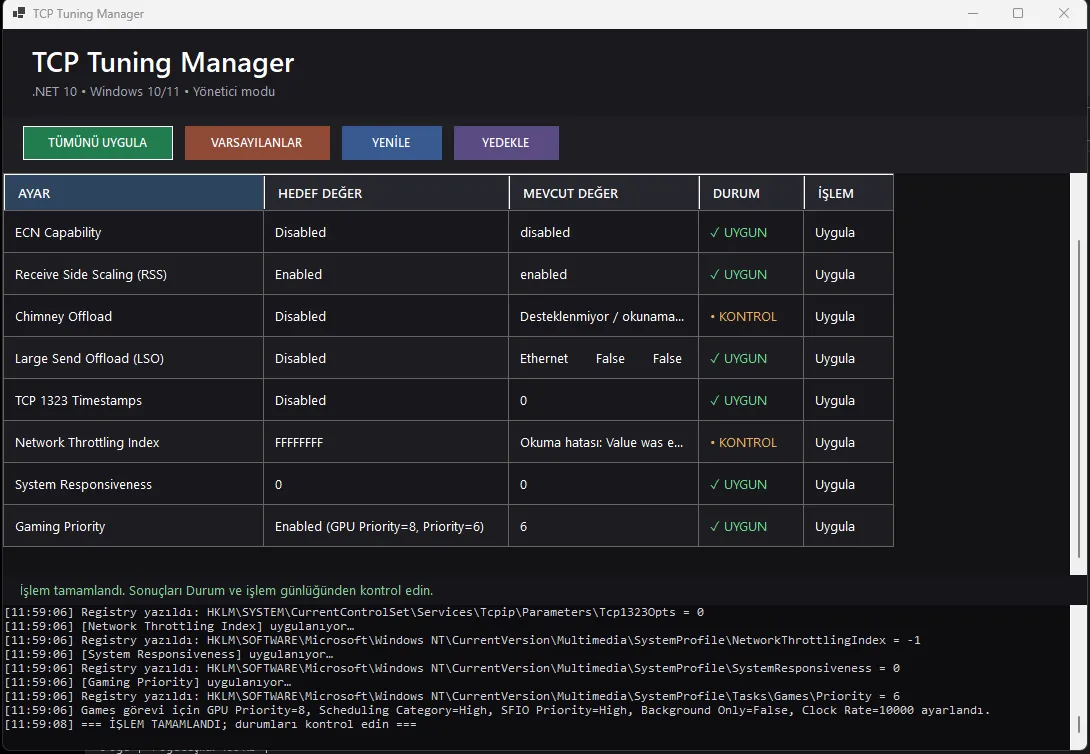Click the TÜMÜNÜ UYGULA button

point(98,142)
